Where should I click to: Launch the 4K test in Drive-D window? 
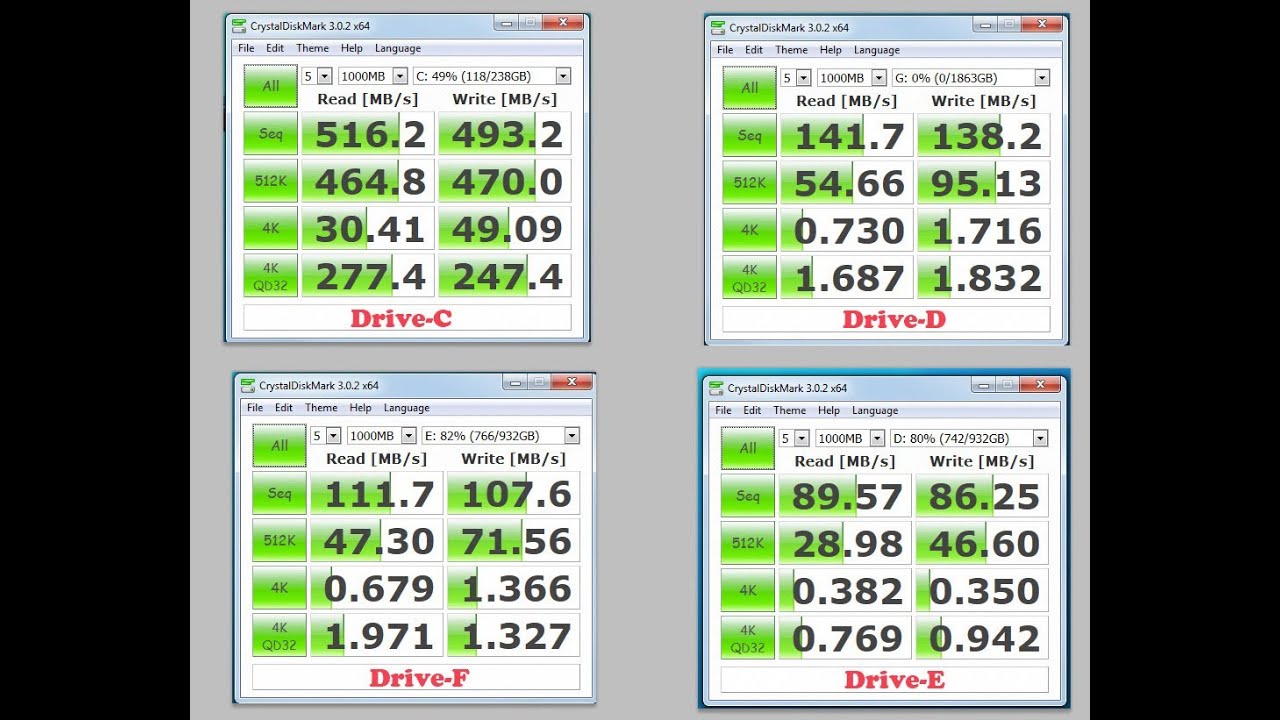click(x=749, y=230)
